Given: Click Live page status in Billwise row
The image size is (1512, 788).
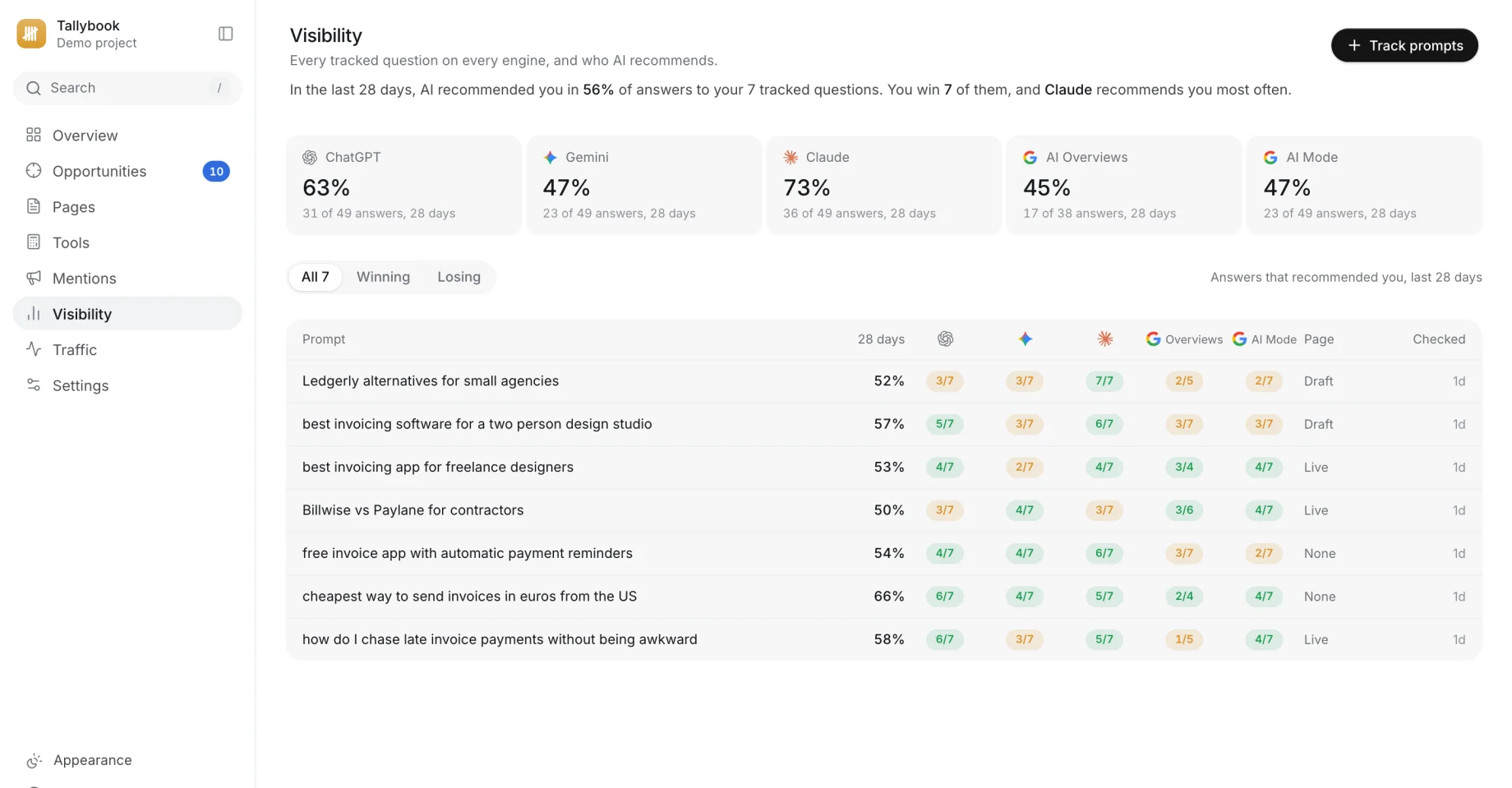Looking at the screenshot, I should point(1316,510).
